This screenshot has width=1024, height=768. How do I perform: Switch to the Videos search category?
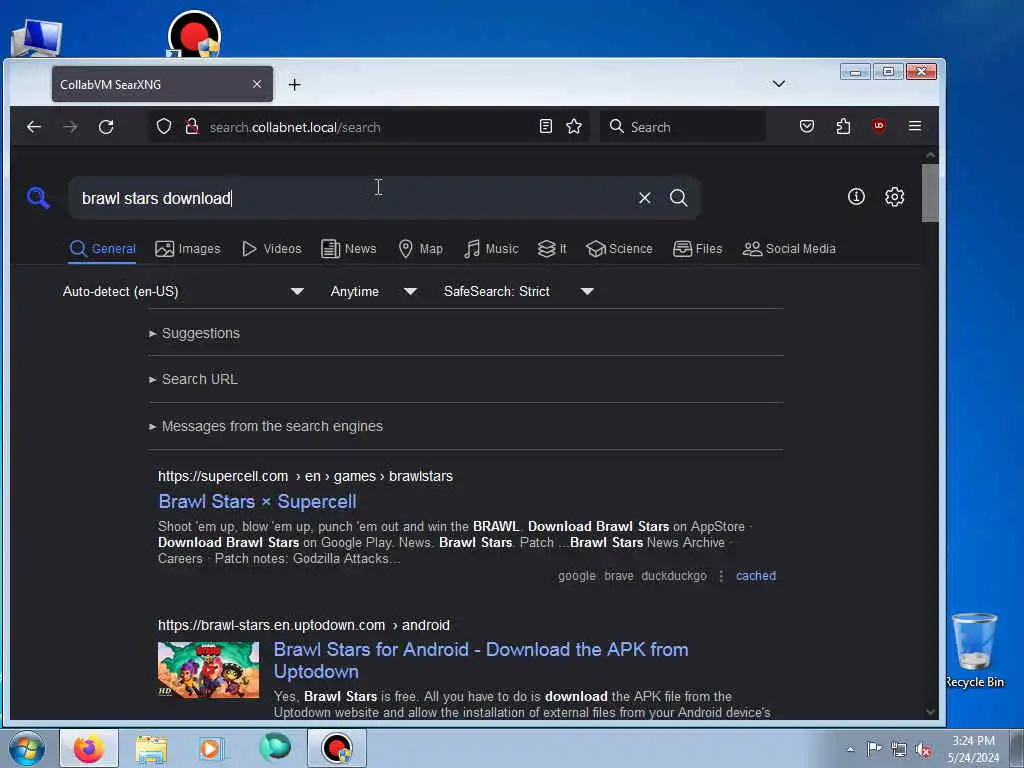click(271, 249)
